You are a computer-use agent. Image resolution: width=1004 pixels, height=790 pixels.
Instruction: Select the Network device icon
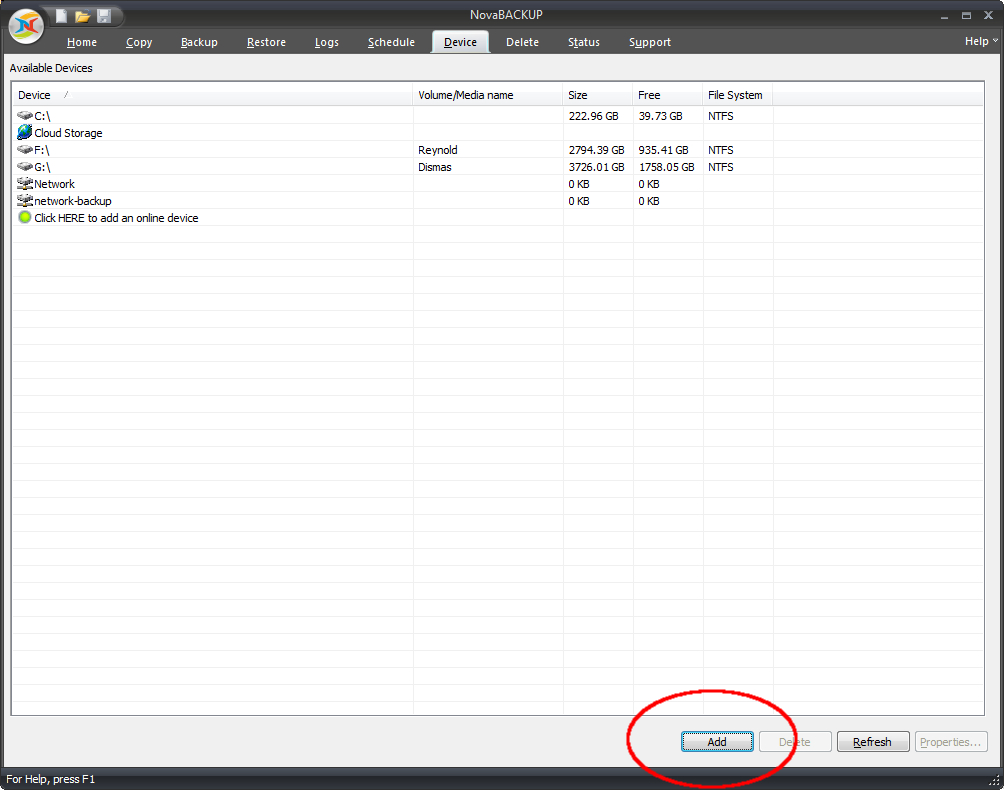click(25, 184)
